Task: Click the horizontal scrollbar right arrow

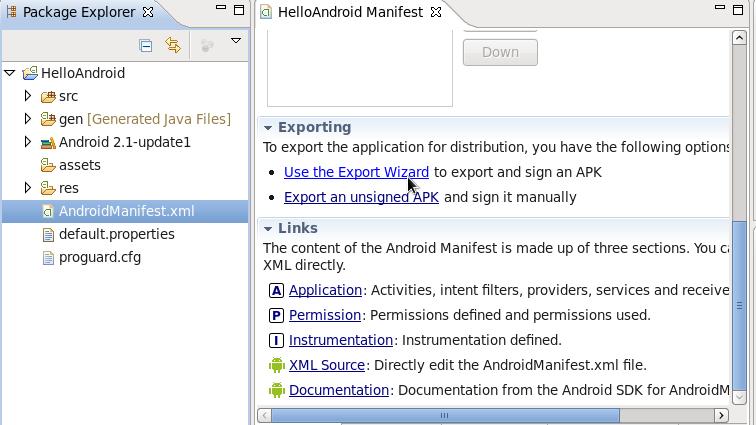Action: [721, 415]
